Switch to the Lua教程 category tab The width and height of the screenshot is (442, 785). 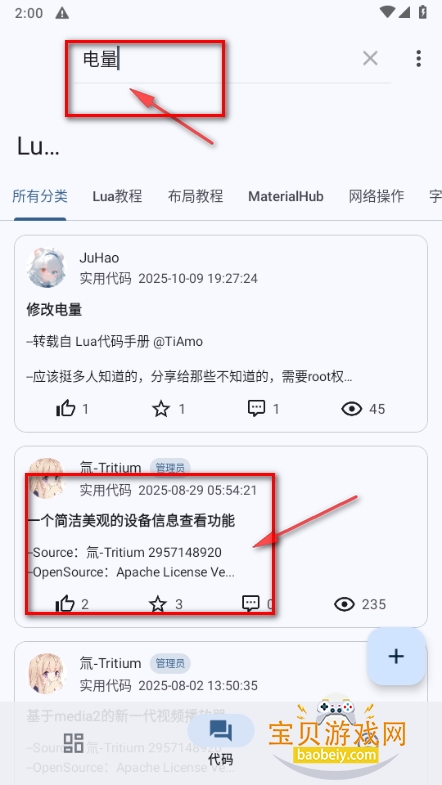[117, 196]
